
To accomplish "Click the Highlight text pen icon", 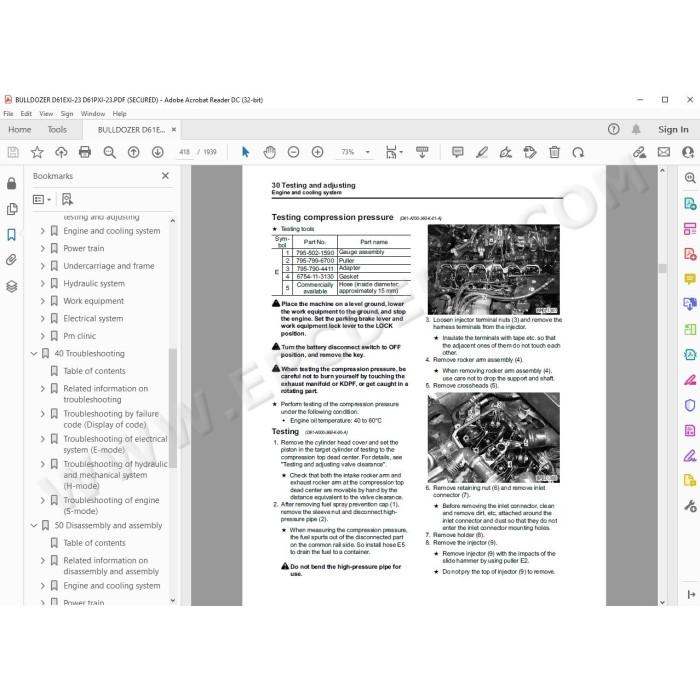I will [481, 152].
